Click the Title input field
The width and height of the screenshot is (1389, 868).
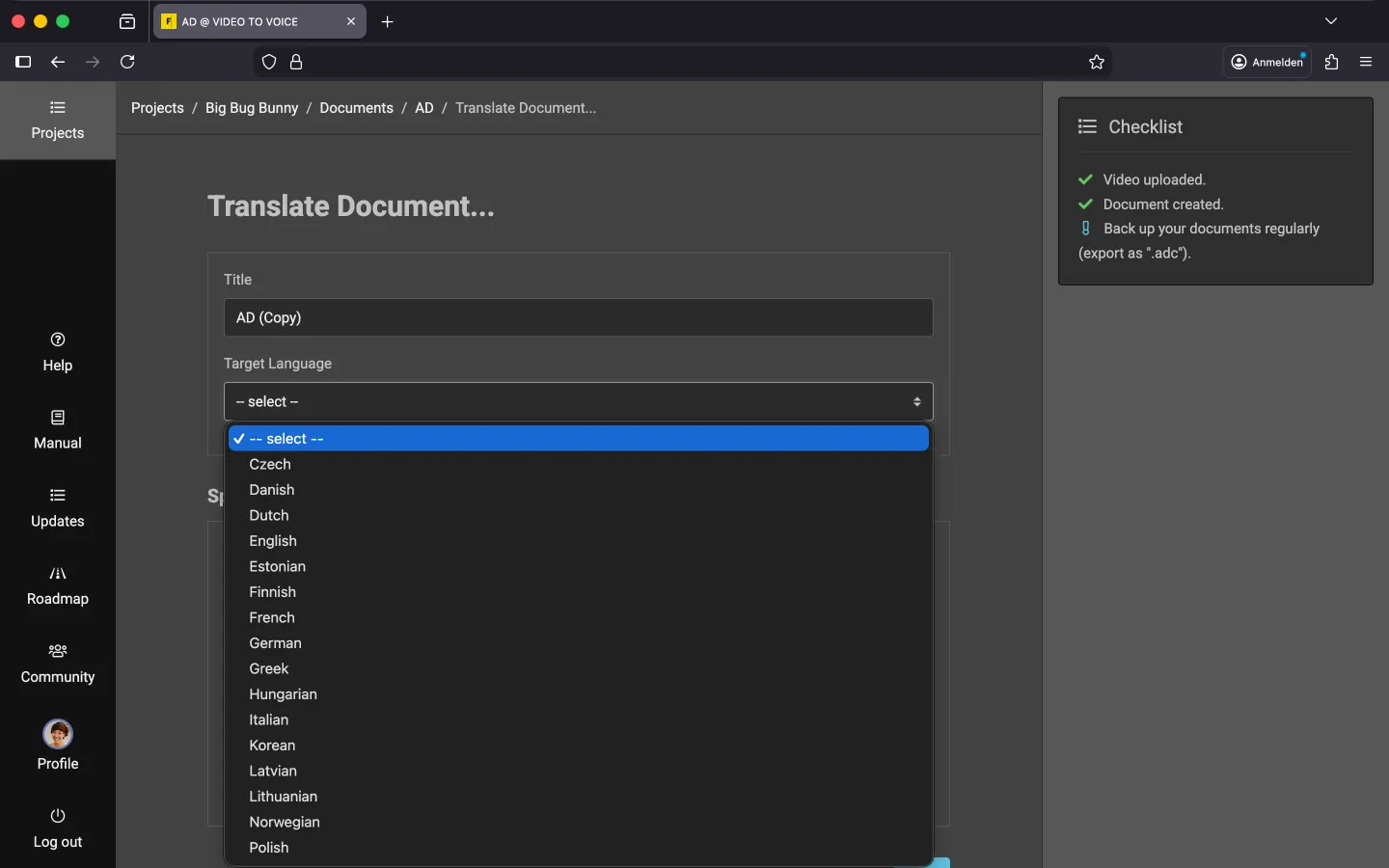tap(578, 317)
